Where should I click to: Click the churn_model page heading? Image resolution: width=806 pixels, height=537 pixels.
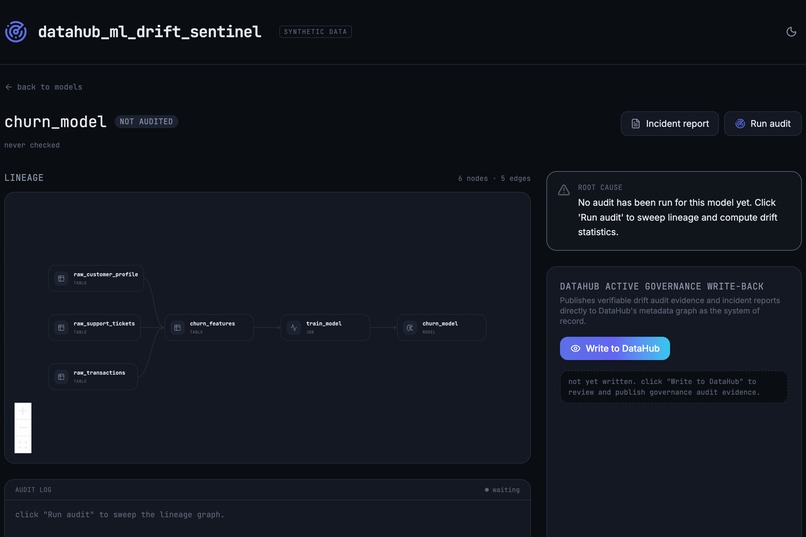point(56,122)
